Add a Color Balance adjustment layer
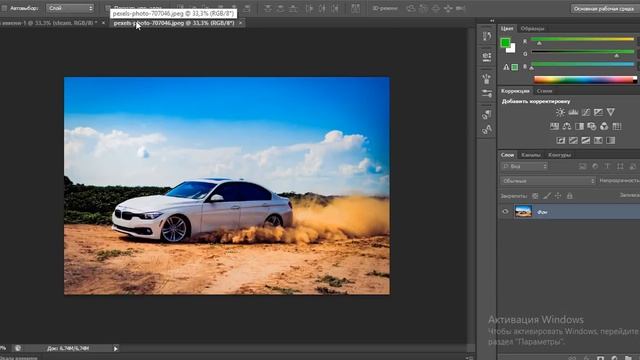Viewport: 640px width, 360px height. [567, 126]
